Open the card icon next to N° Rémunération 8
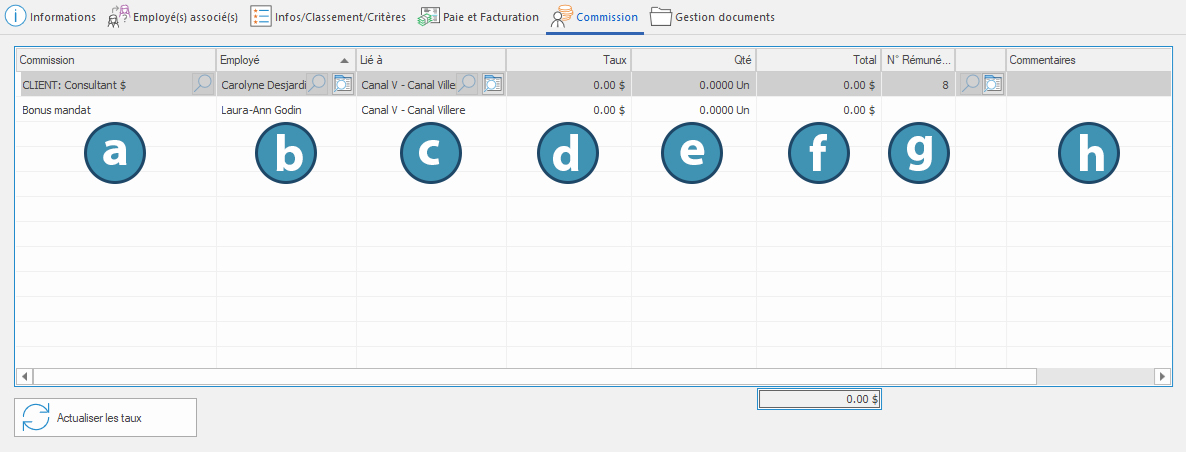Screen dimensions: 1186x452 [x=993, y=85]
